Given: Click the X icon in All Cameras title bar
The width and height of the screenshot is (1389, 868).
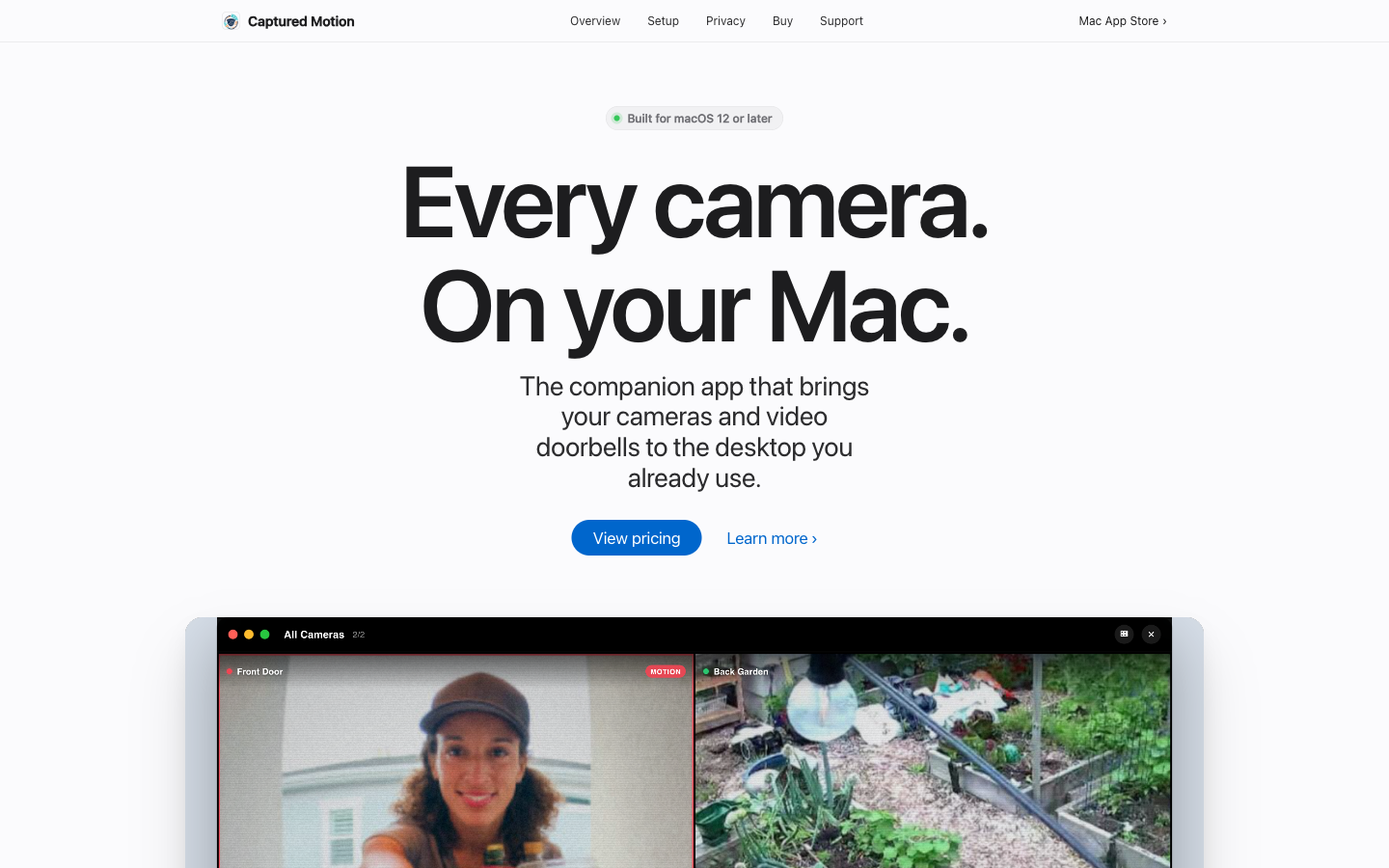Looking at the screenshot, I should 1151,634.
